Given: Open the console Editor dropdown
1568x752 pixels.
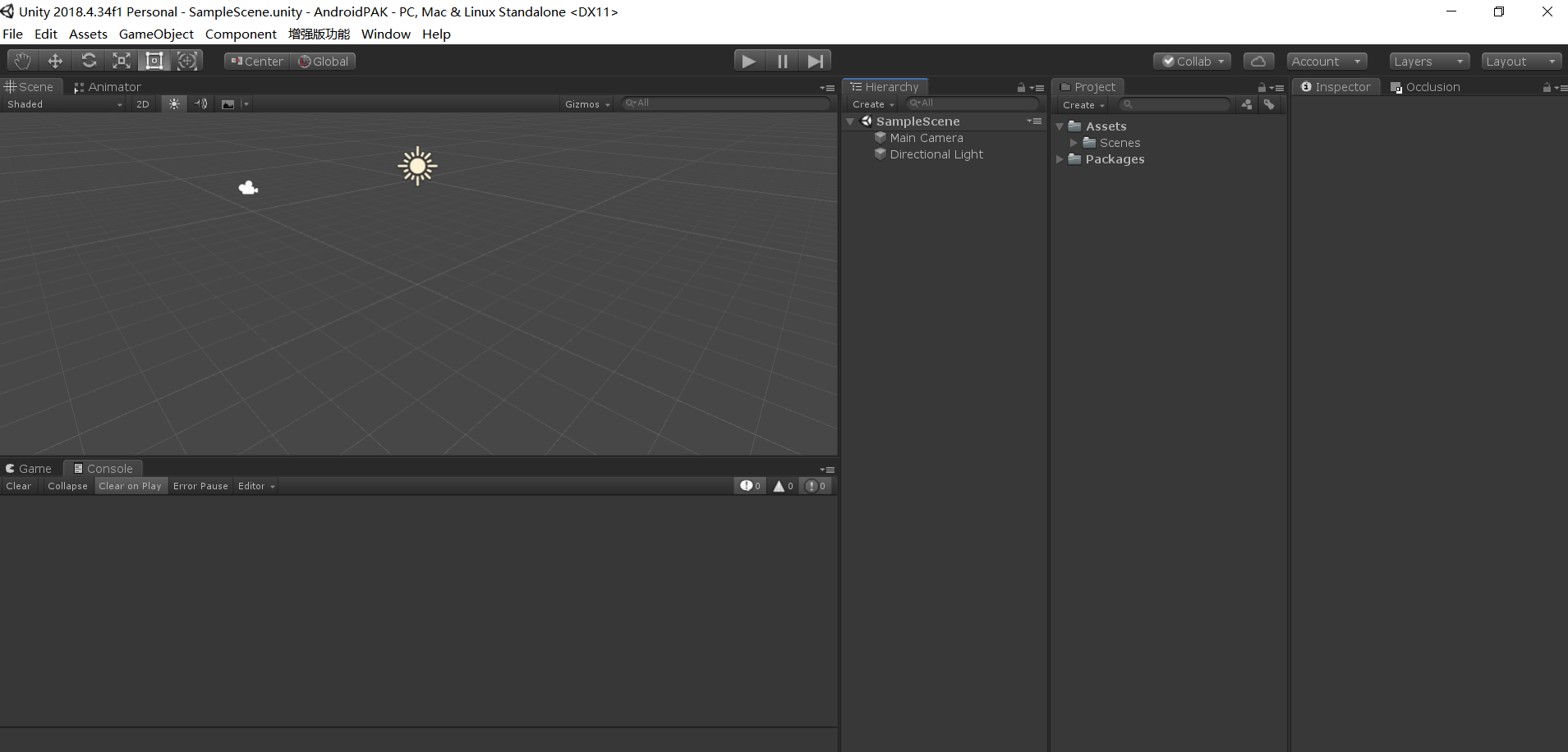Looking at the screenshot, I should (x=256, y=486).
